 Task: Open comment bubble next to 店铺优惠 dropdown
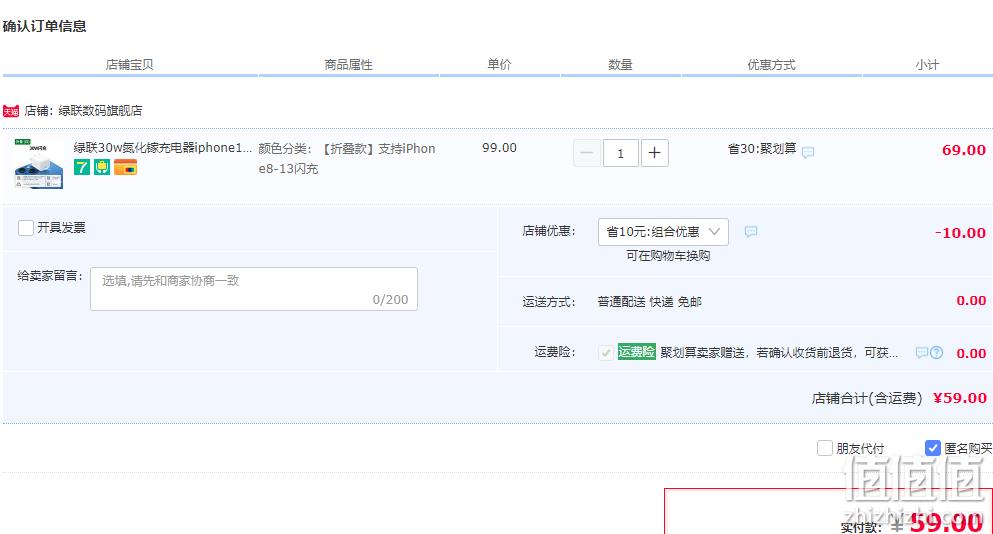[751, 232]
